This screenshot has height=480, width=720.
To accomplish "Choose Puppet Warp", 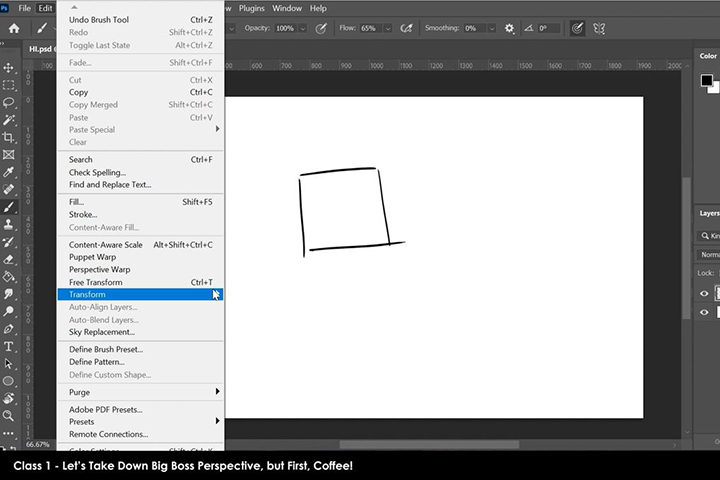I will [x=140, y=257].
